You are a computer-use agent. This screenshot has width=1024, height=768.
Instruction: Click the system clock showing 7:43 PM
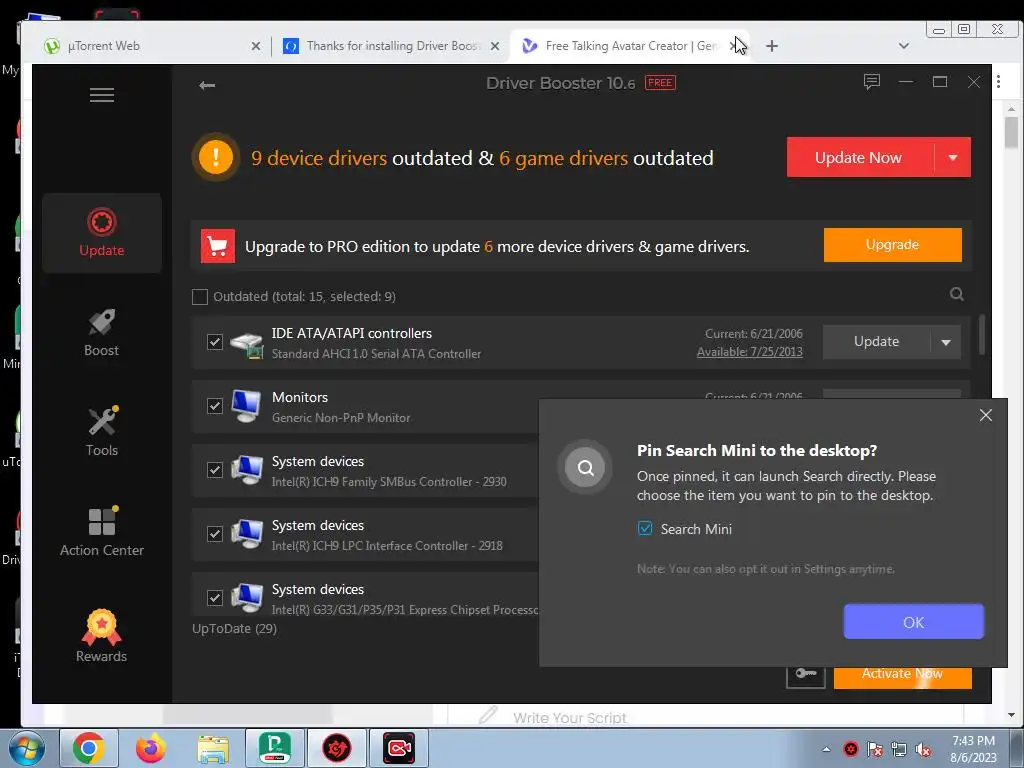click(x=973, y=748)
